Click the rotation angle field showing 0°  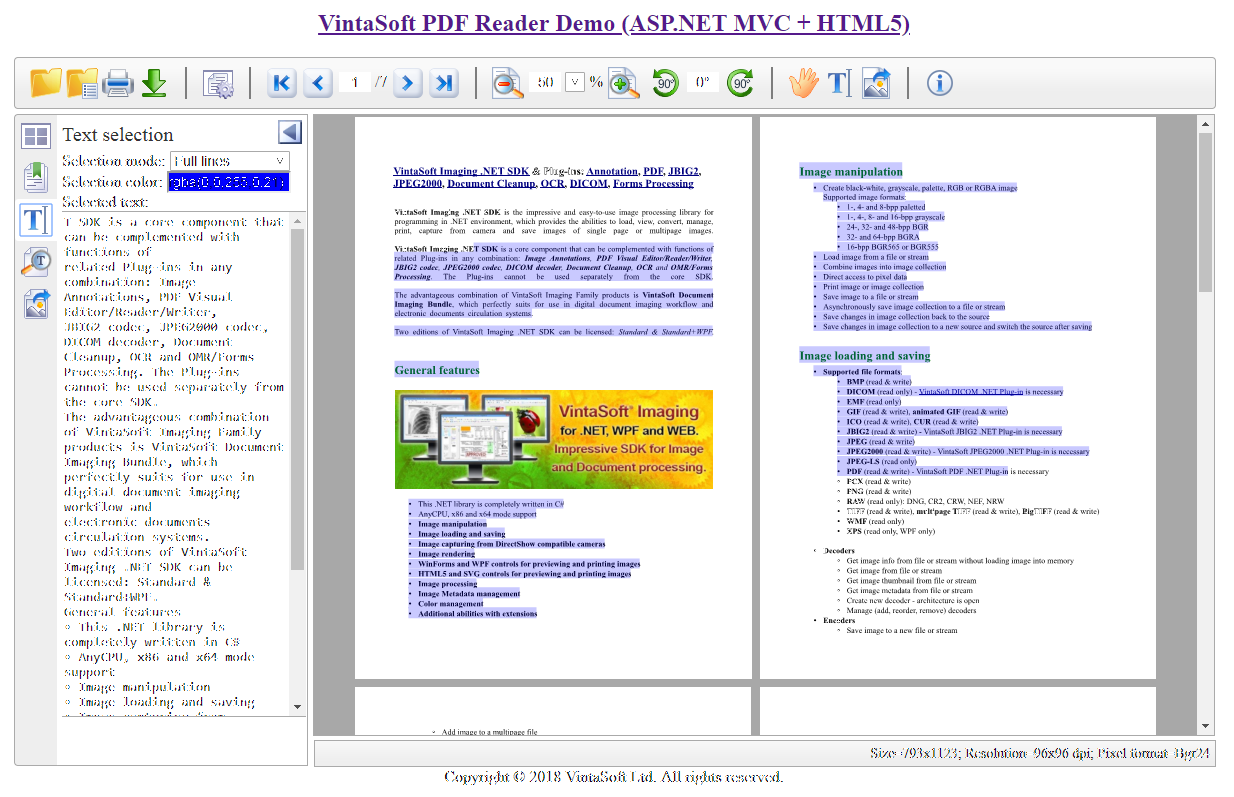[703, 83]
